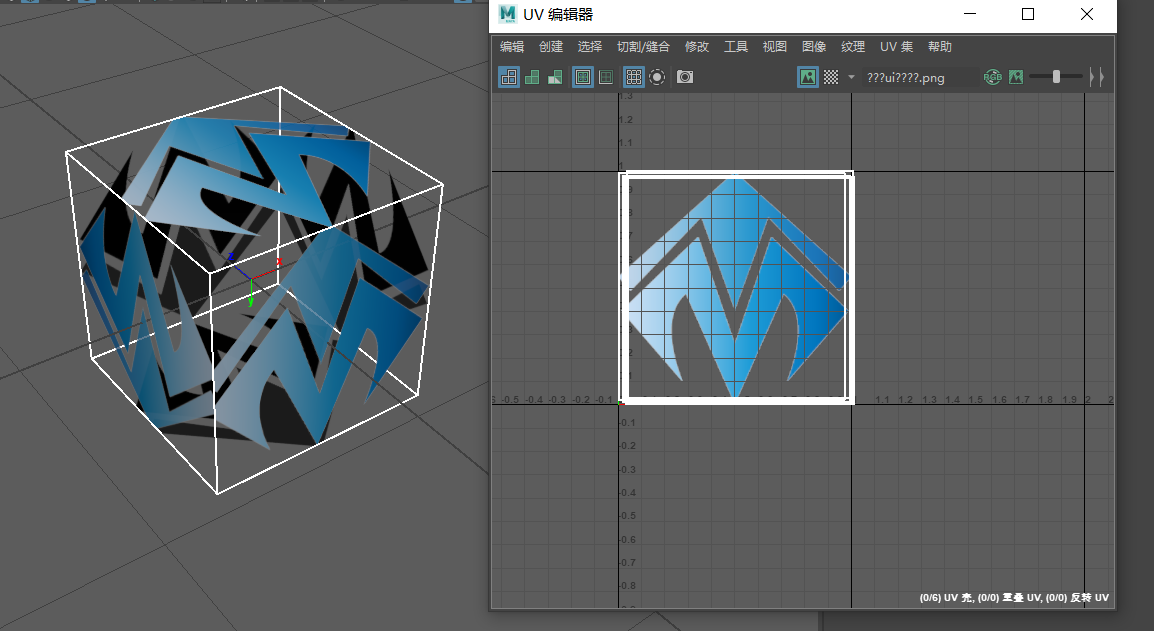The width and height of the screenshot is (1154, 631).
Task: Open the 选择 menu
Action: 590,46
